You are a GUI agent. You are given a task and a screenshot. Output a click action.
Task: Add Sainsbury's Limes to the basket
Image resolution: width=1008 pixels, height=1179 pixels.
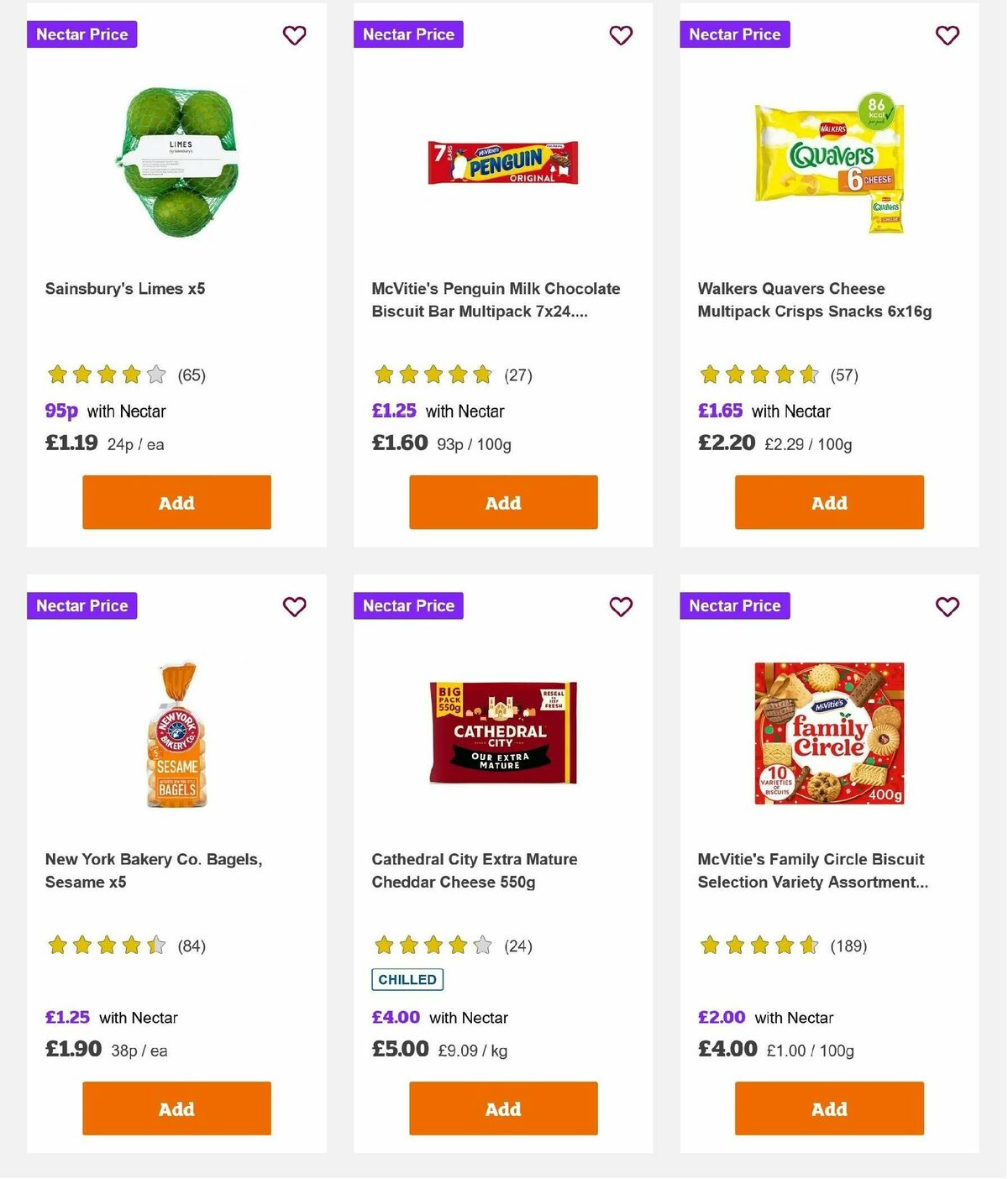(176, 502)
